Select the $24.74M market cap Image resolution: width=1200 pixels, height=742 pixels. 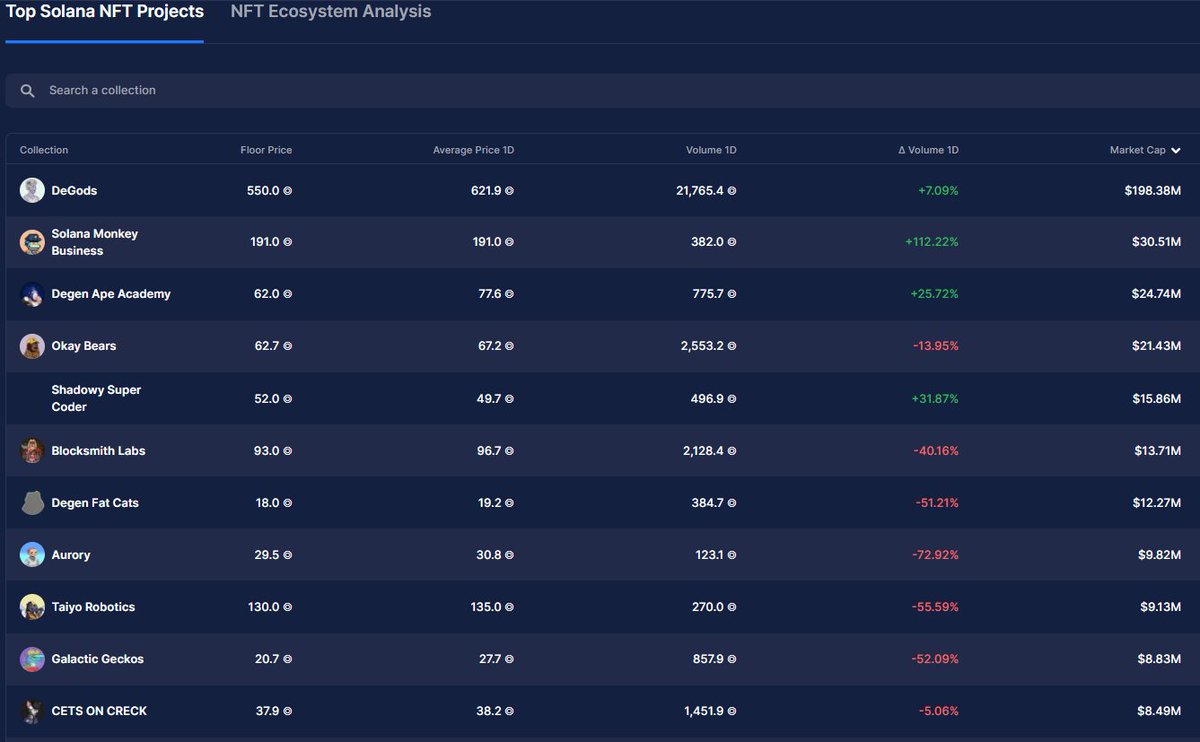1155,294
